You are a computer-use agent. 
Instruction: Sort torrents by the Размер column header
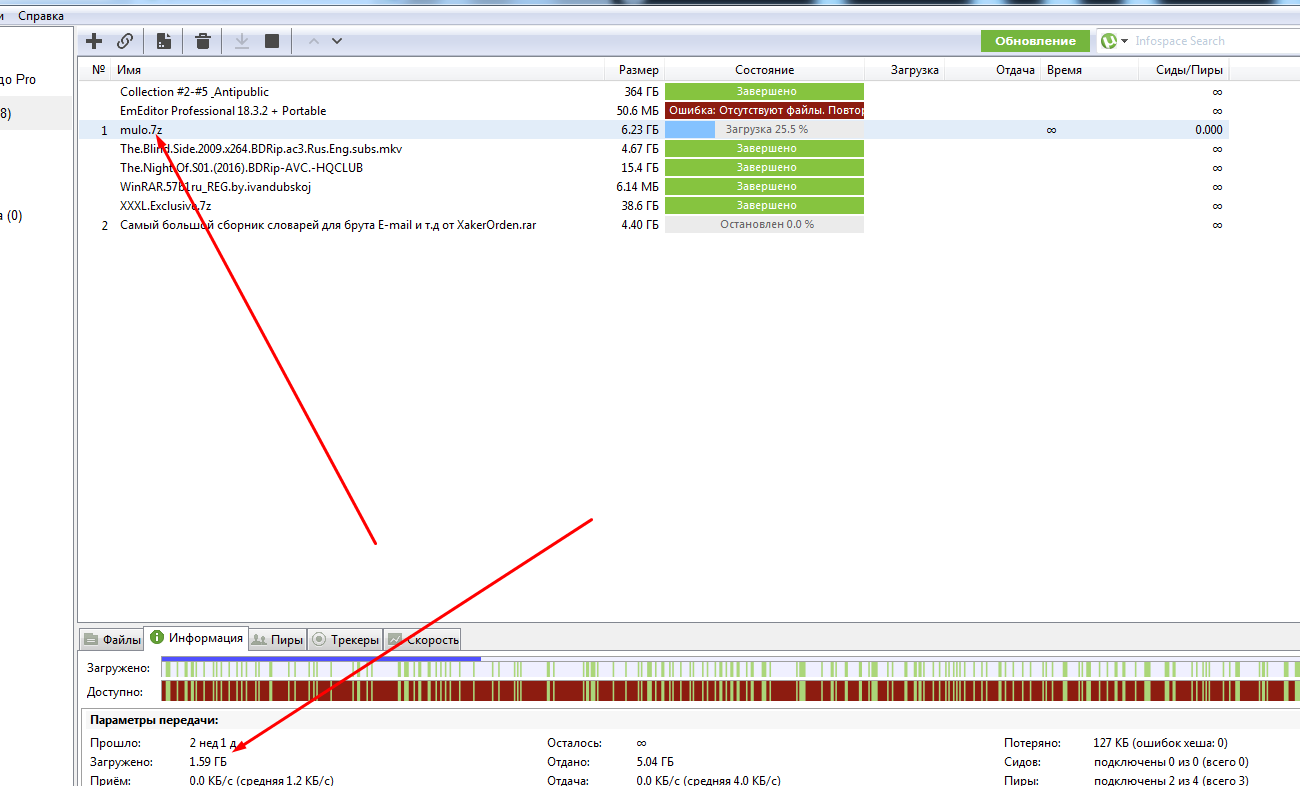[x=637, y=70]
